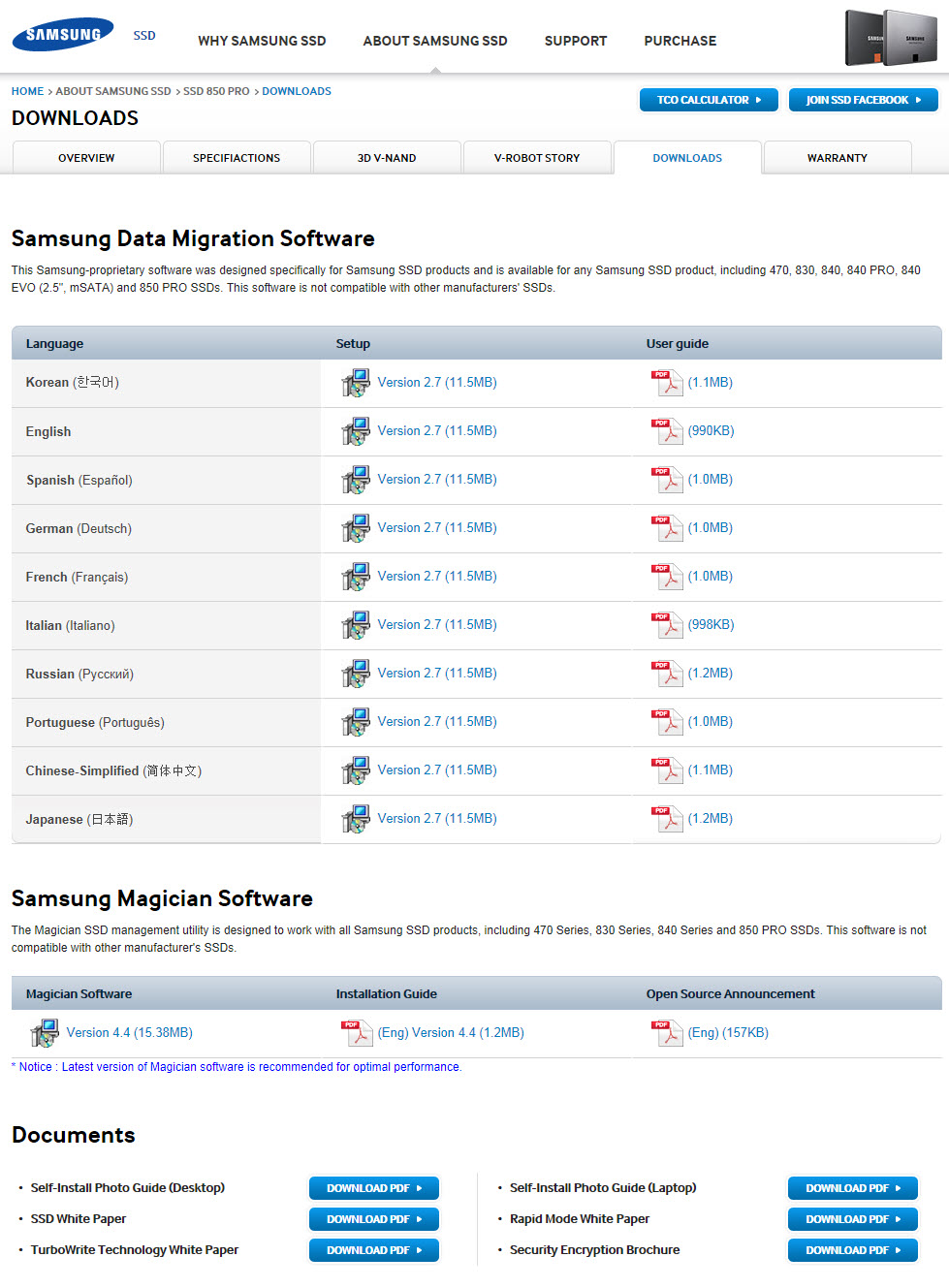Click the Italian user guide PDF icon
This screenshot has width=949, height=1288.
click(667, 625)
